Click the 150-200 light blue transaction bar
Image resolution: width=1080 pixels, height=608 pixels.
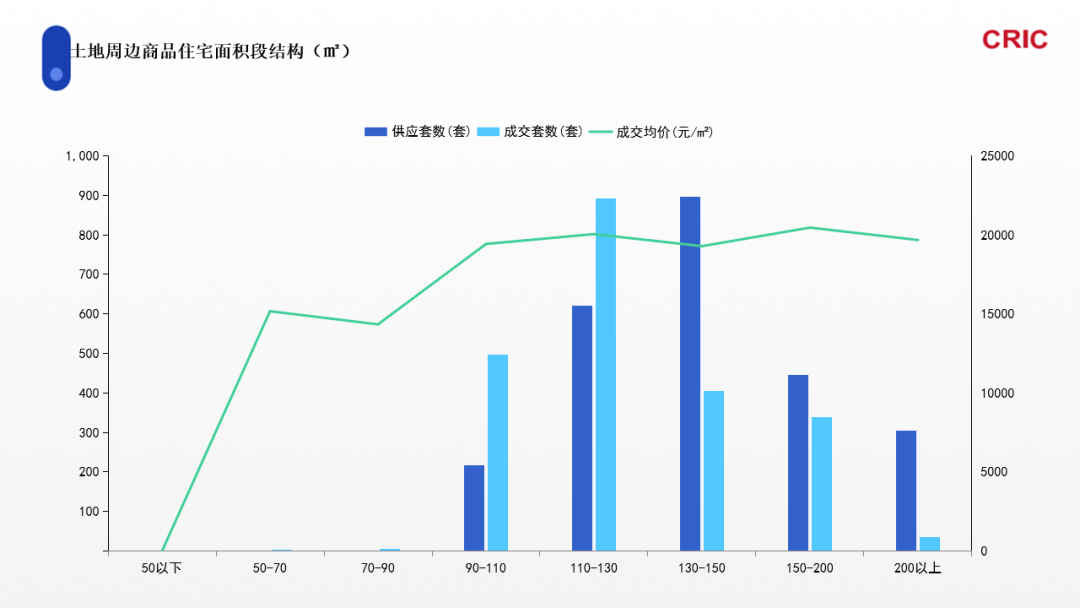pyautogui.click(x=822, y=484)
